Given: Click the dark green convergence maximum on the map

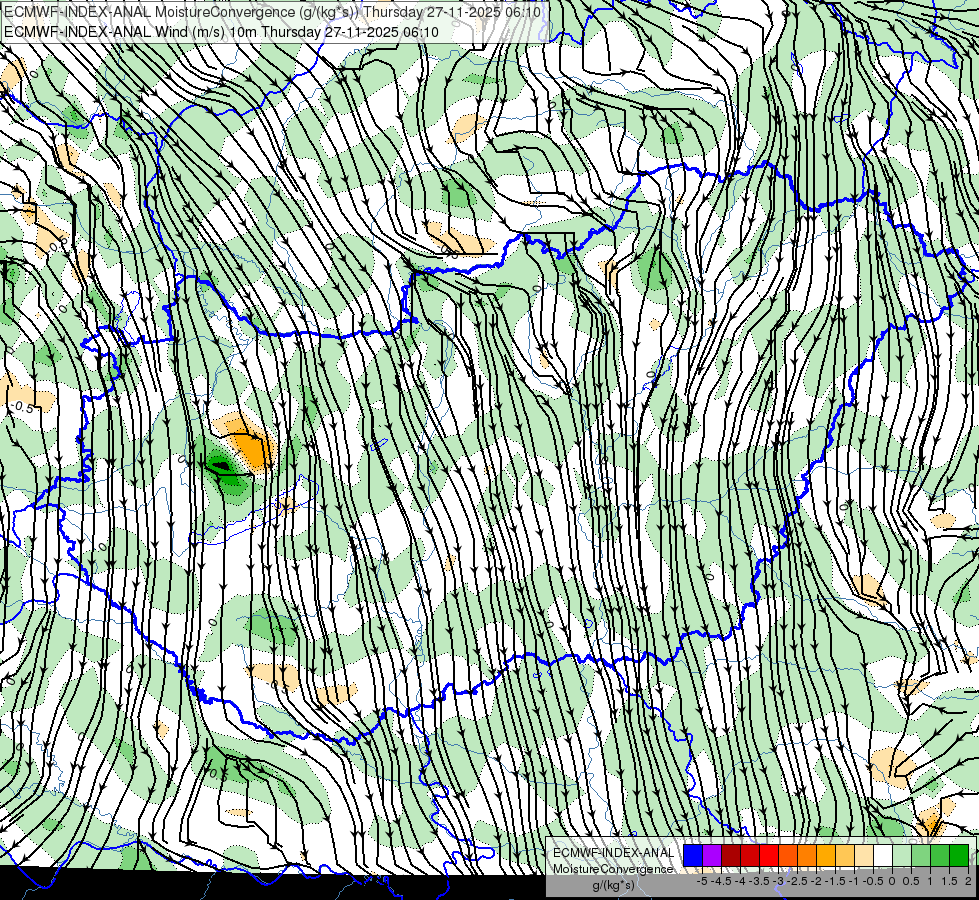Looking at the screenshot, I should [221, 465].
